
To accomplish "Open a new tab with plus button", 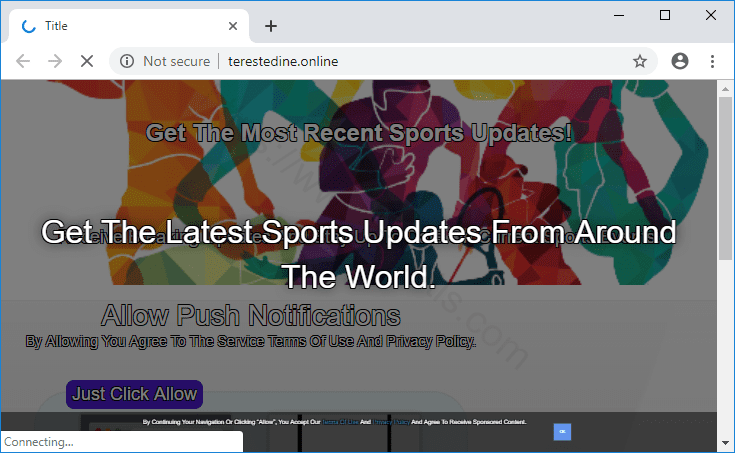I will tap(270, 26).
